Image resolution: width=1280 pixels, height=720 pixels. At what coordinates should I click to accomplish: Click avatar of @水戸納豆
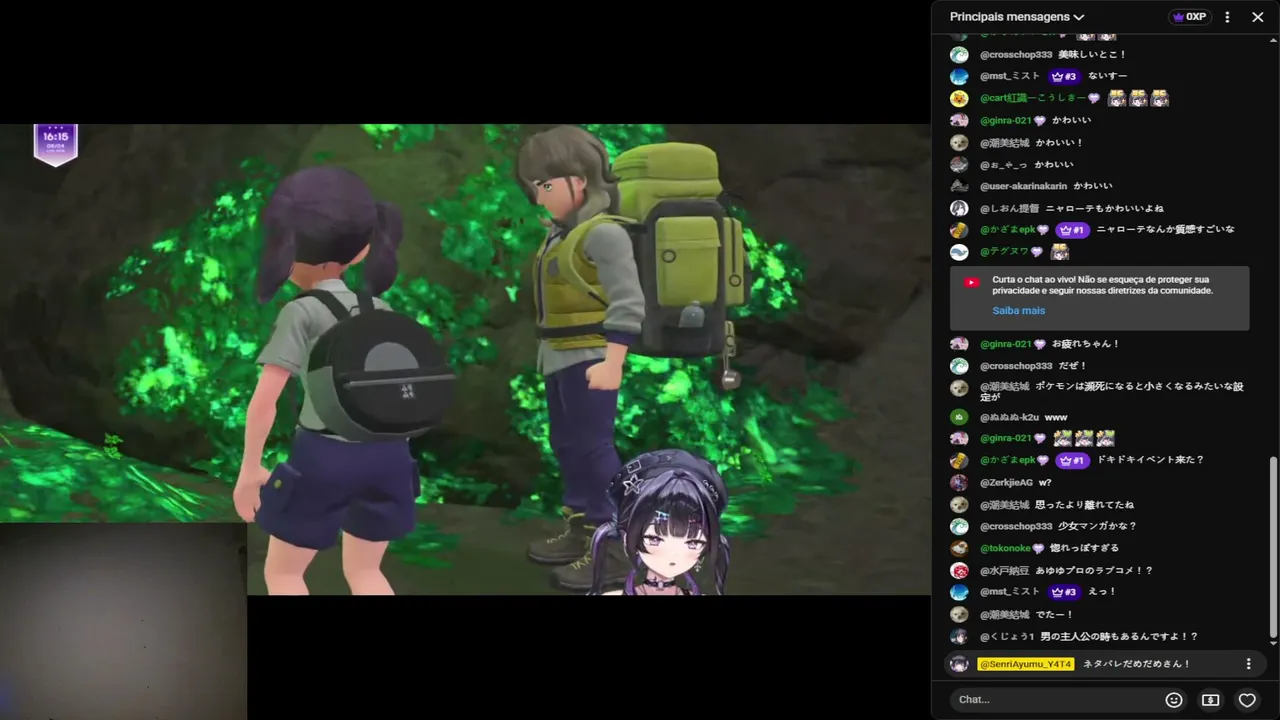click(x=959, y=571)
